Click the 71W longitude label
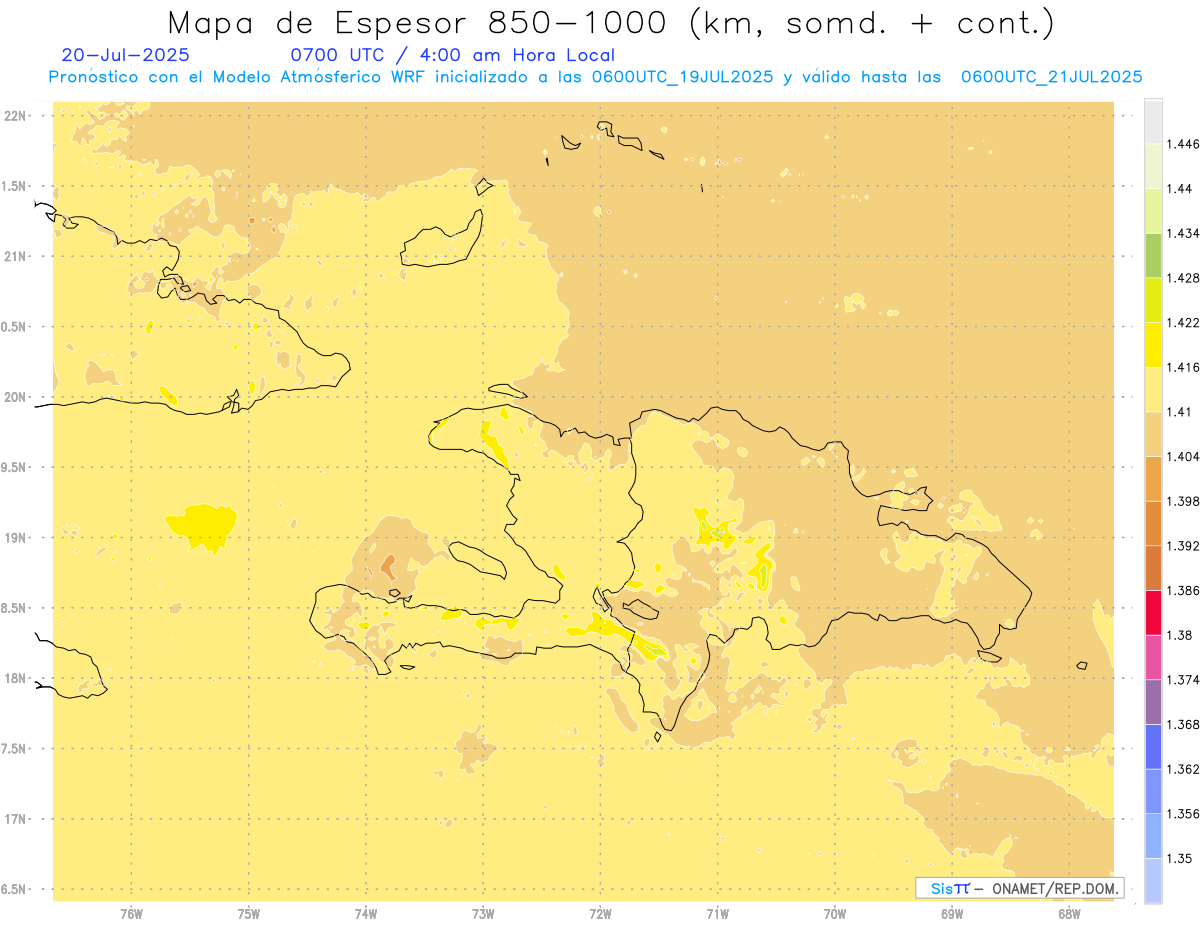1200x927 pixels. (x=717, y=913)
